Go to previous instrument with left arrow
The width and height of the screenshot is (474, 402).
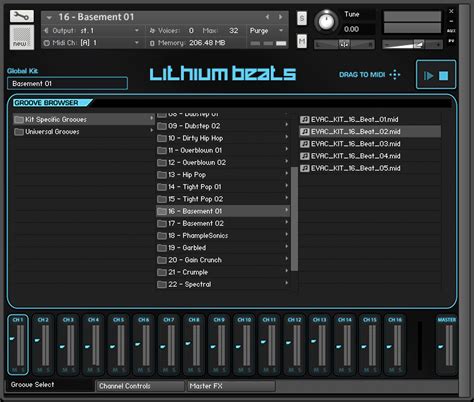[x=267, y=17]
